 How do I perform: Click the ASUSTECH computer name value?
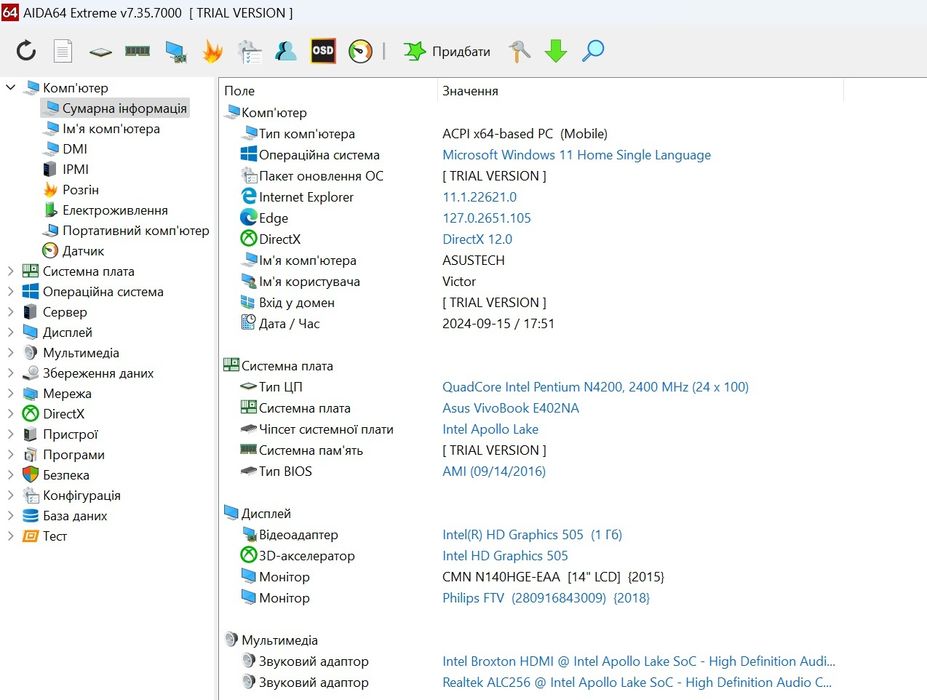click(473, 261)
